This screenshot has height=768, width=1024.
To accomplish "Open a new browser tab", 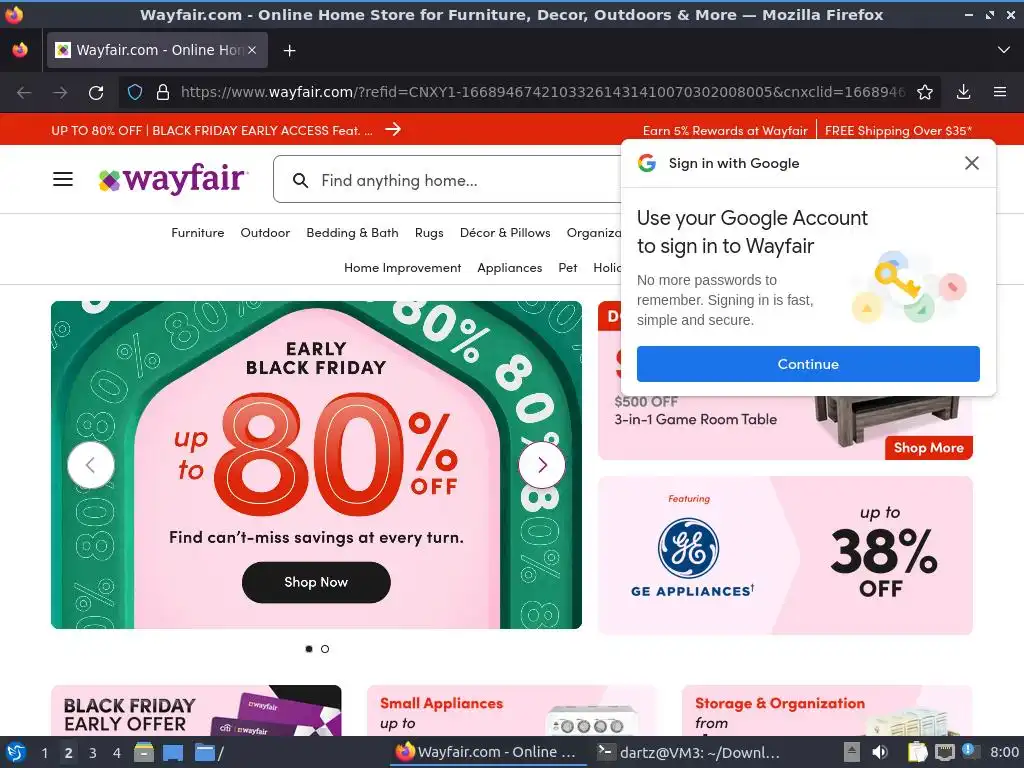I will (289, 50).
